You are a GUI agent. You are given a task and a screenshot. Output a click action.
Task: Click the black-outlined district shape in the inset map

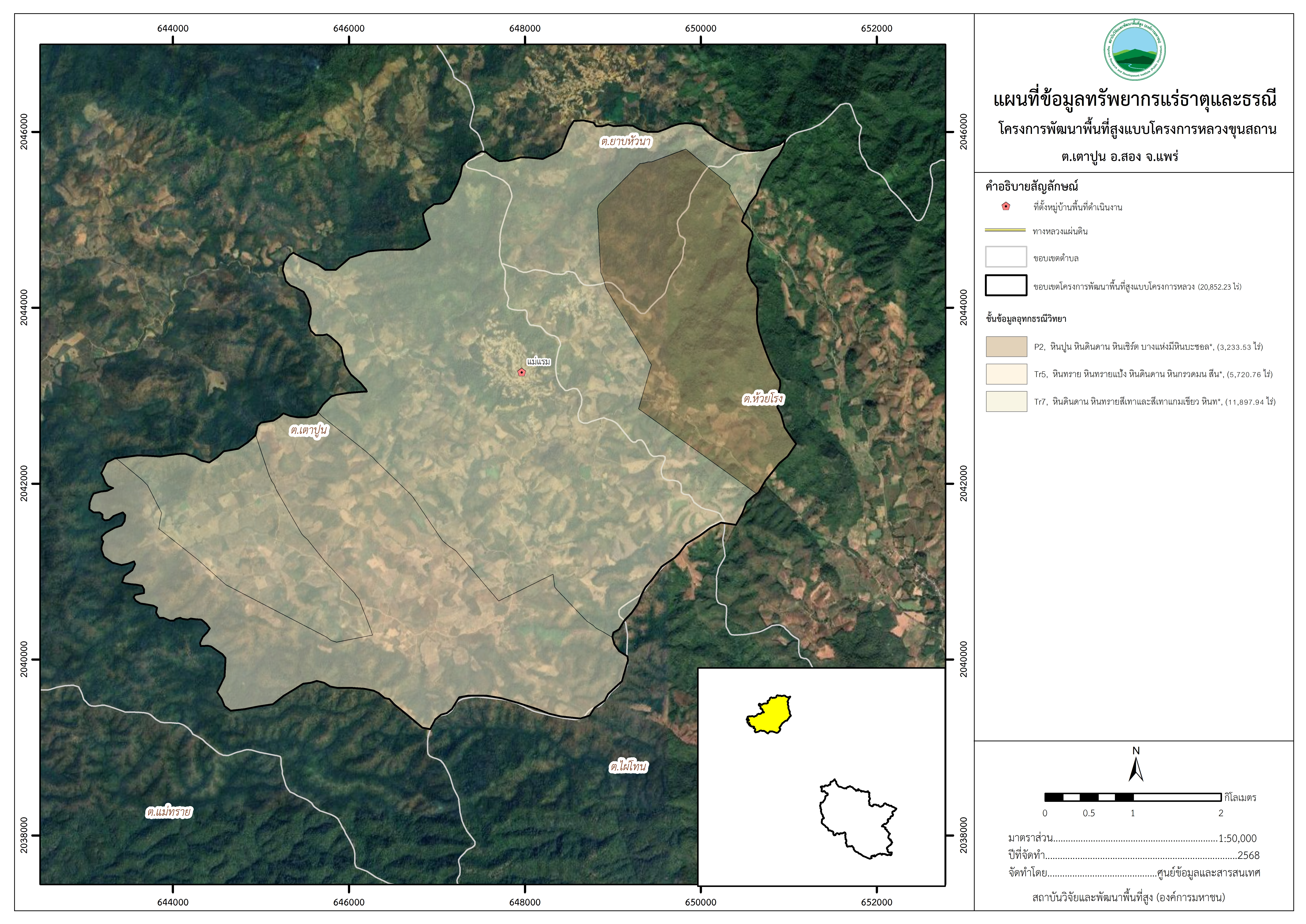pyautogui.click(x=856, y=819)
